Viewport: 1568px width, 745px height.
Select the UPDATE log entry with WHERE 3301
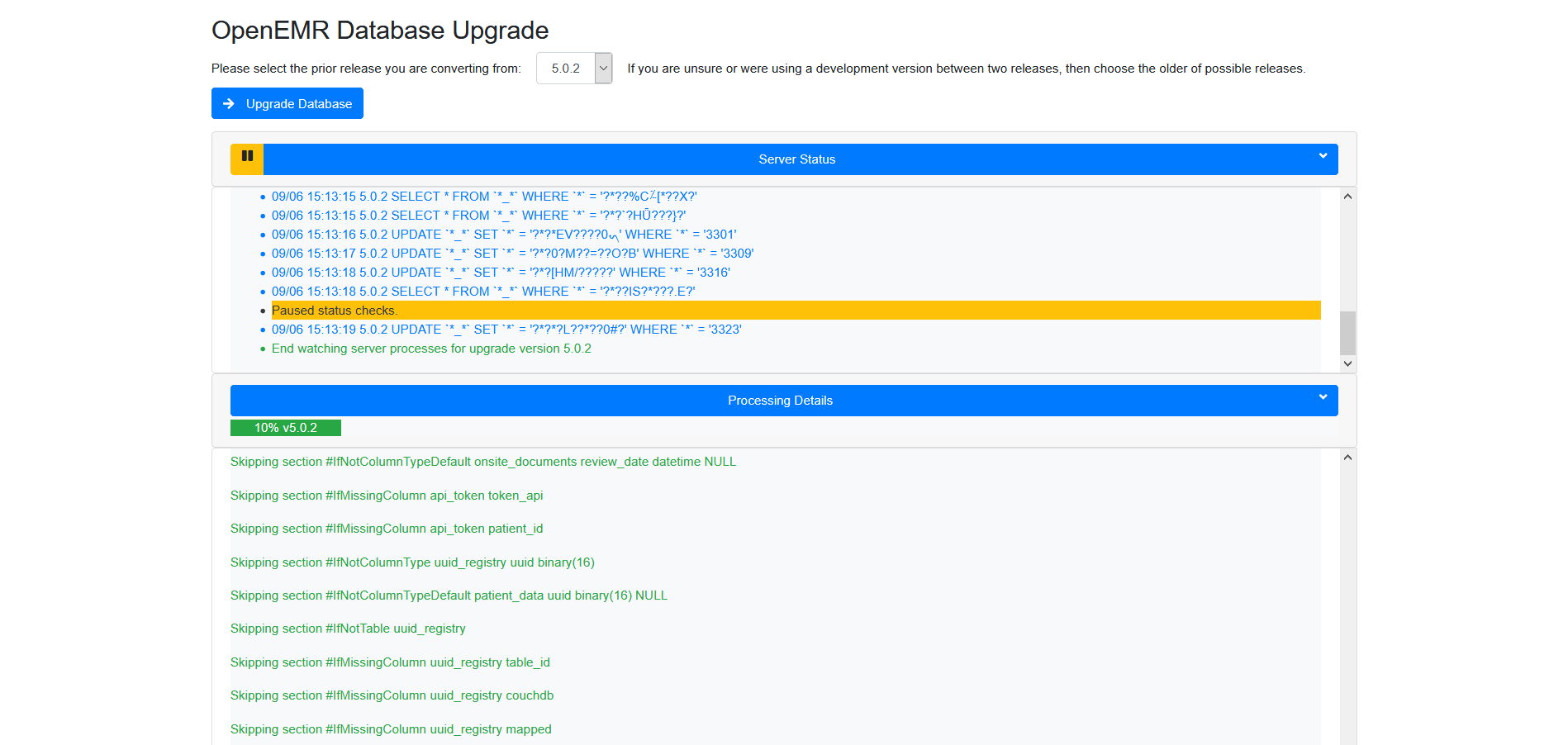[504, 234]
